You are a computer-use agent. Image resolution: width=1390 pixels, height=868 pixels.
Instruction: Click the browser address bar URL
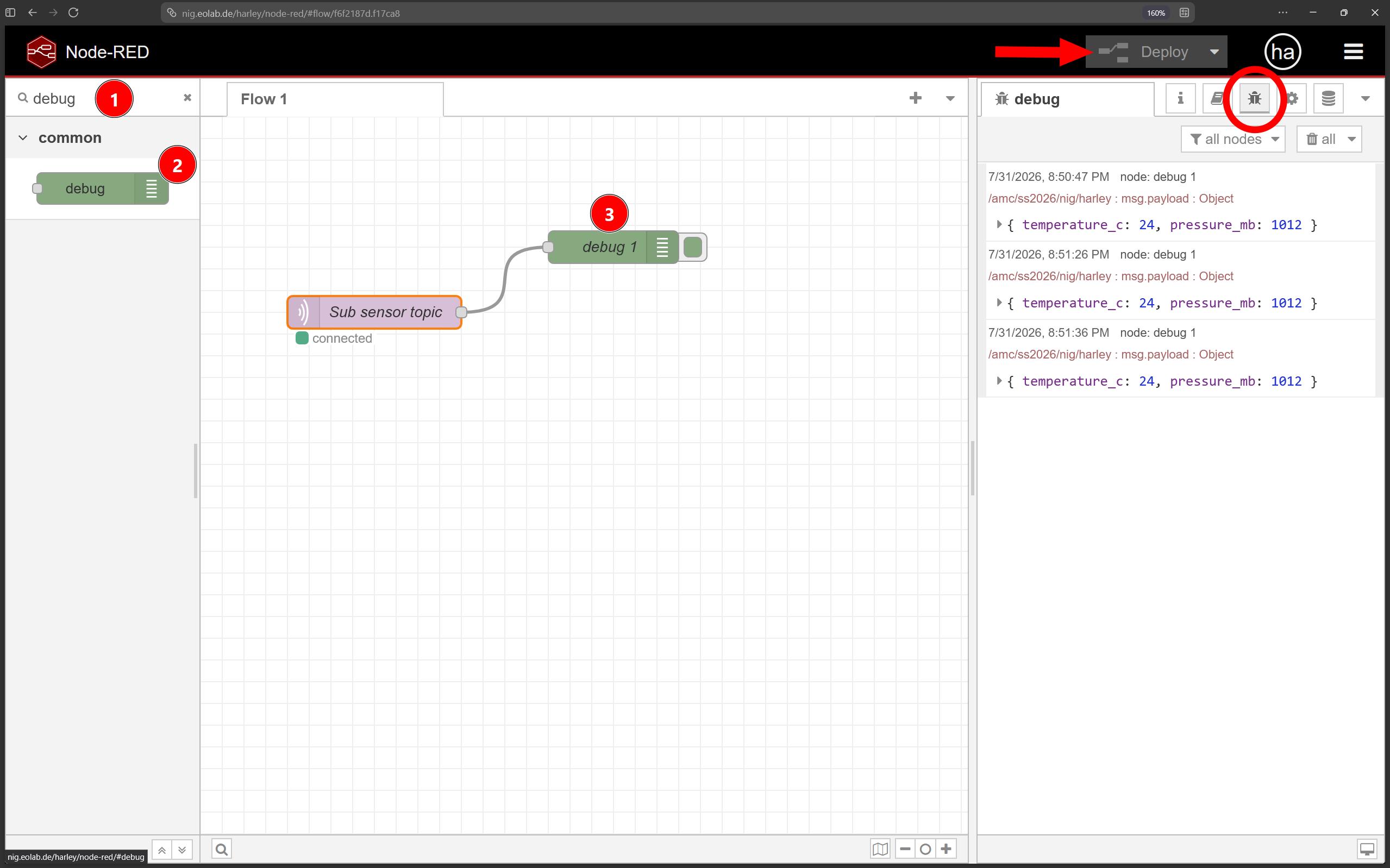click(x=291, y=13)
